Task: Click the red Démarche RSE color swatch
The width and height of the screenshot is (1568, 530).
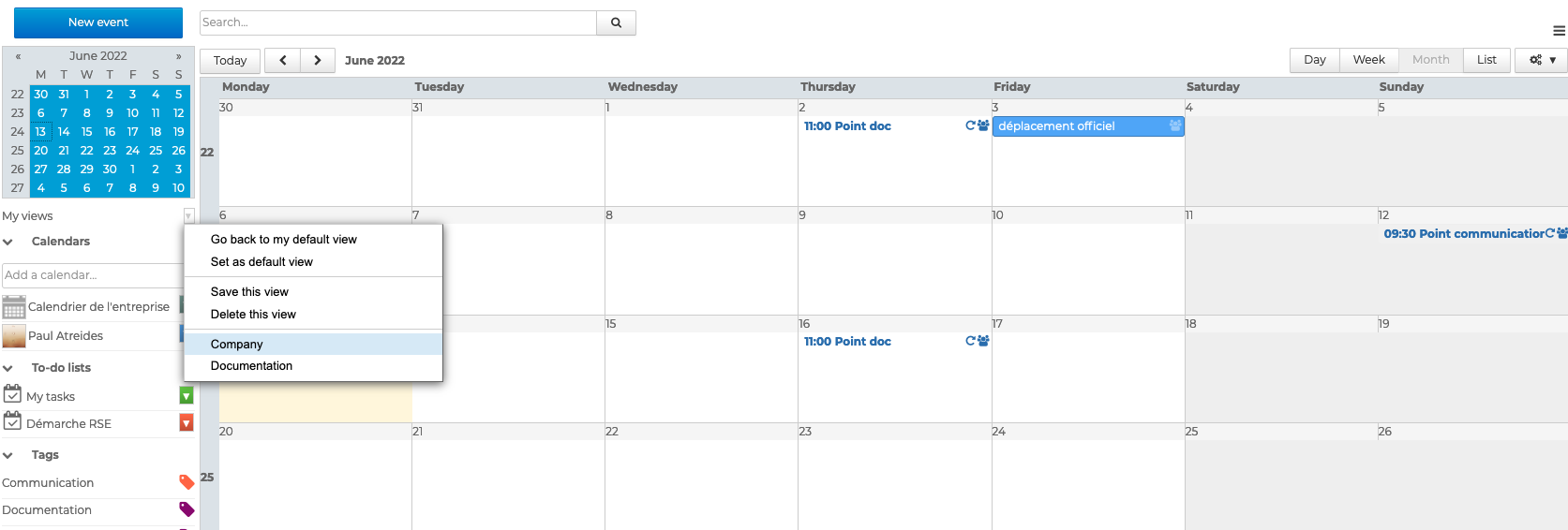Action: [187, 423]
